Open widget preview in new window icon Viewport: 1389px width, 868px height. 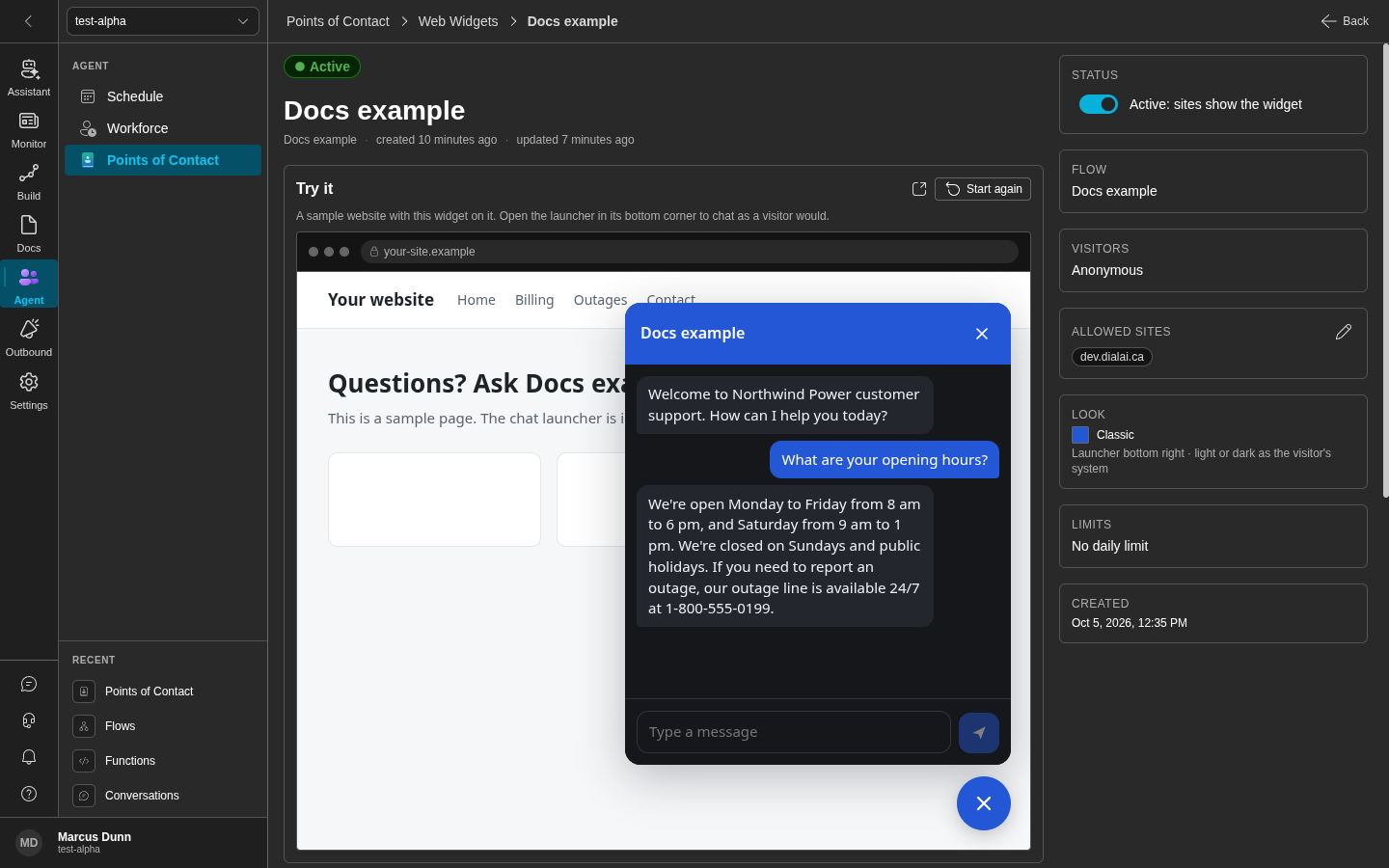coord(919,189)
